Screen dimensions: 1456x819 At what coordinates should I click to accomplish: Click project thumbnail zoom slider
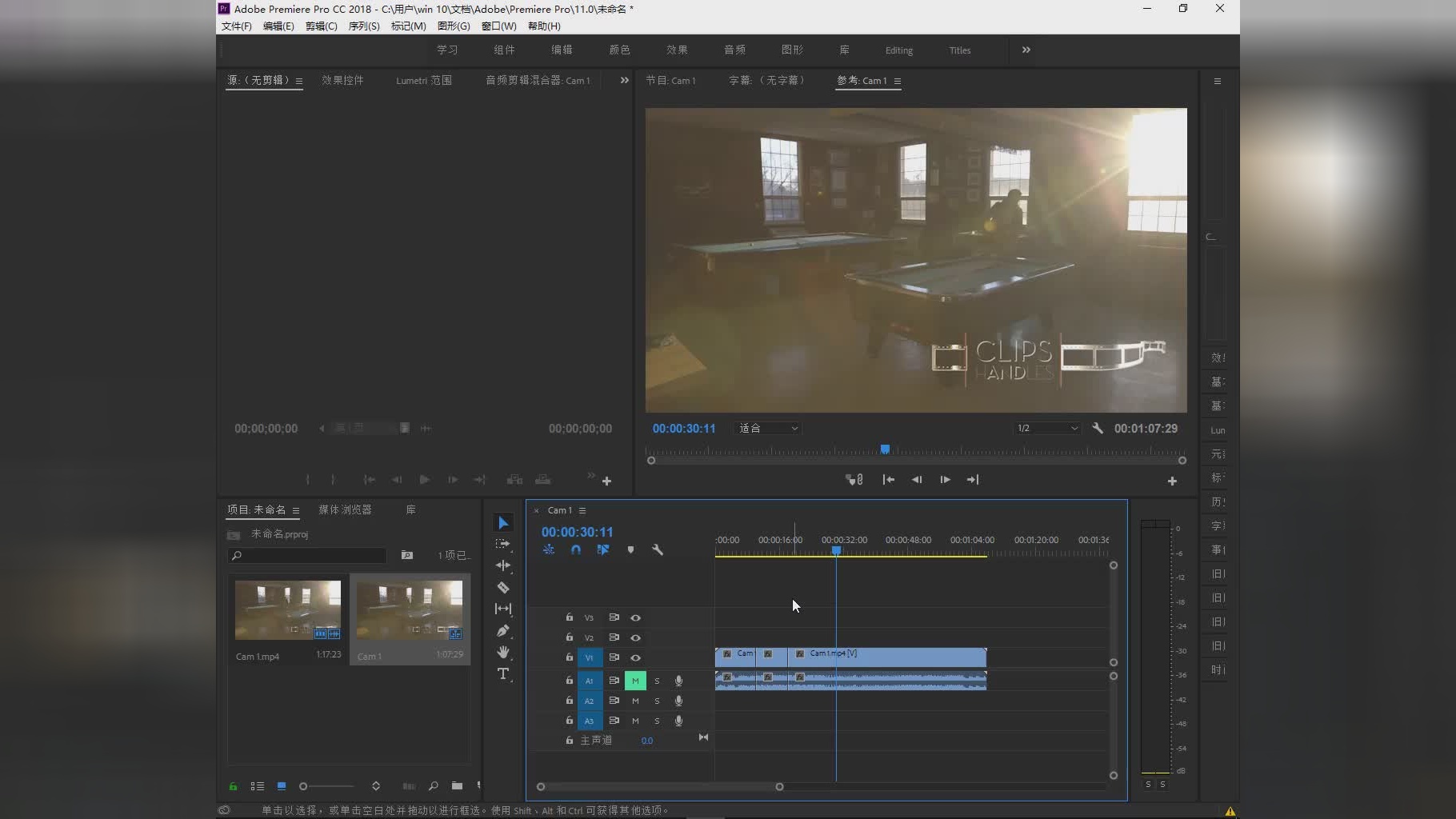(327, 786)
